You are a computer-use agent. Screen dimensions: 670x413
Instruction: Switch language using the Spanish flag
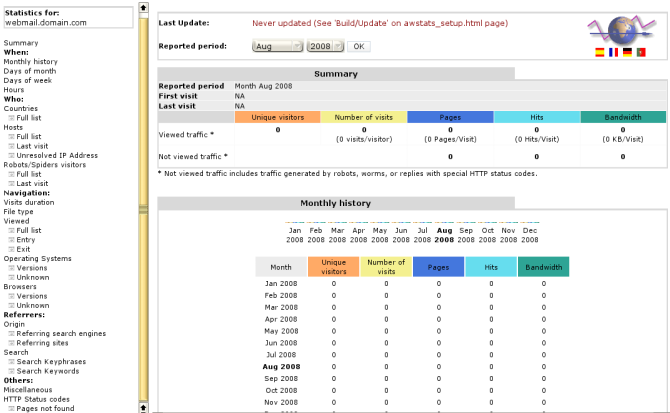[599, 52]
